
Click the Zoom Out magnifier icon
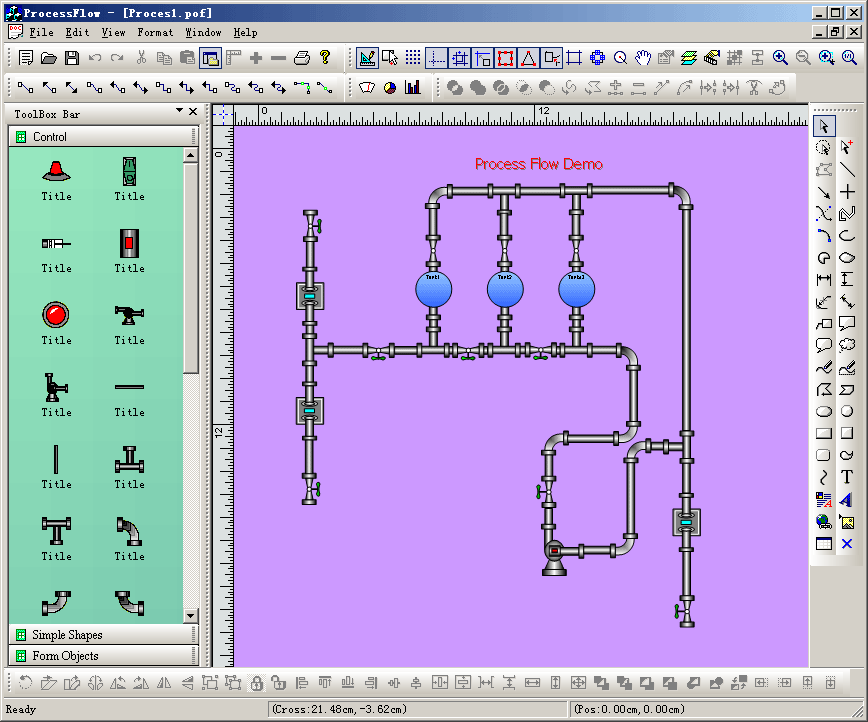pyautogui.click(x=803, y=58)
